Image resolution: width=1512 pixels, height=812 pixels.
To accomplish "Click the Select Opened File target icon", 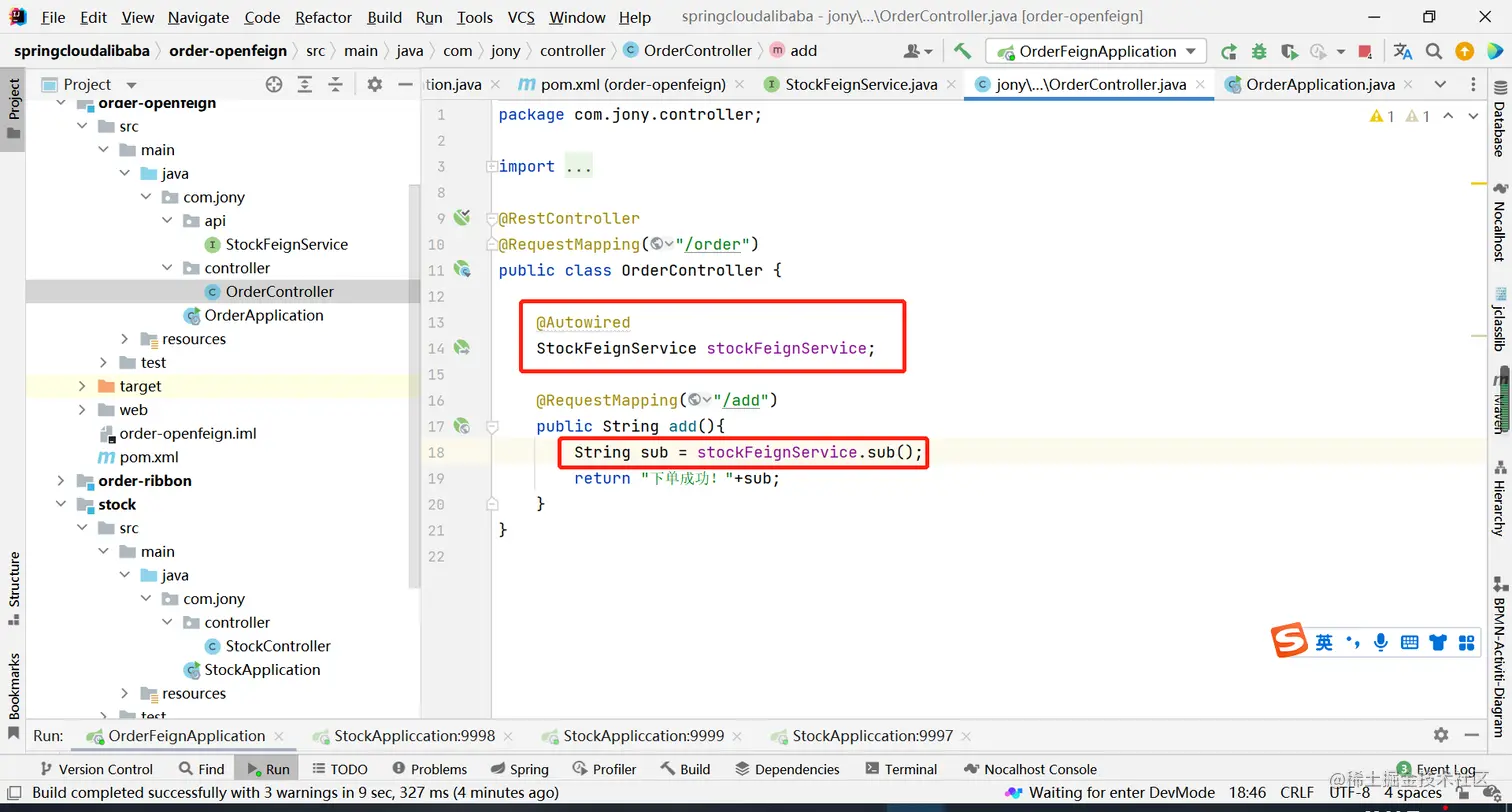I will click(x=274, y=85).
